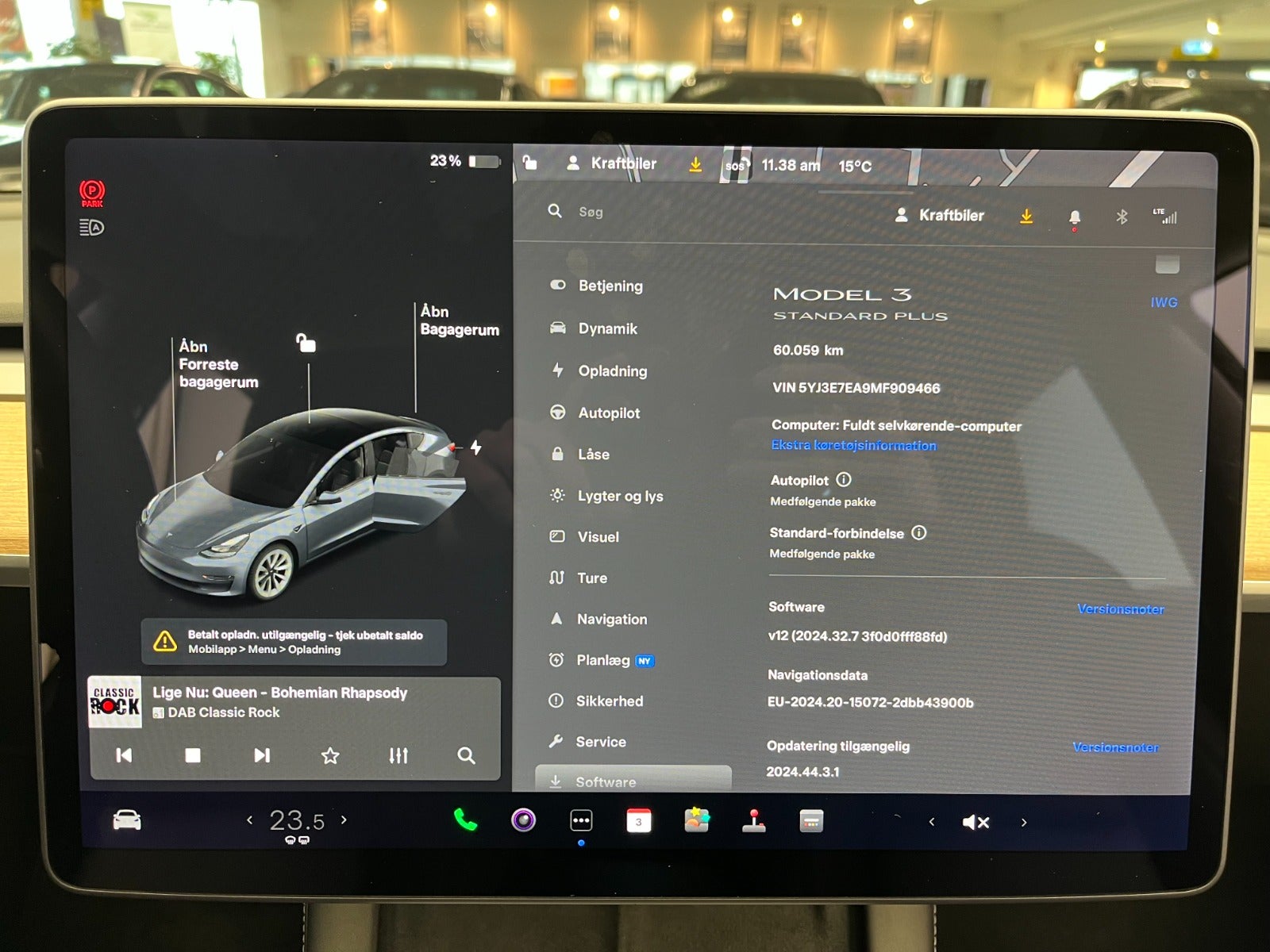Image resolution: width=1270 pixels, height=952 pixels.
Task: Open Versionsnoter for available update
Action: click(1115, 747)
